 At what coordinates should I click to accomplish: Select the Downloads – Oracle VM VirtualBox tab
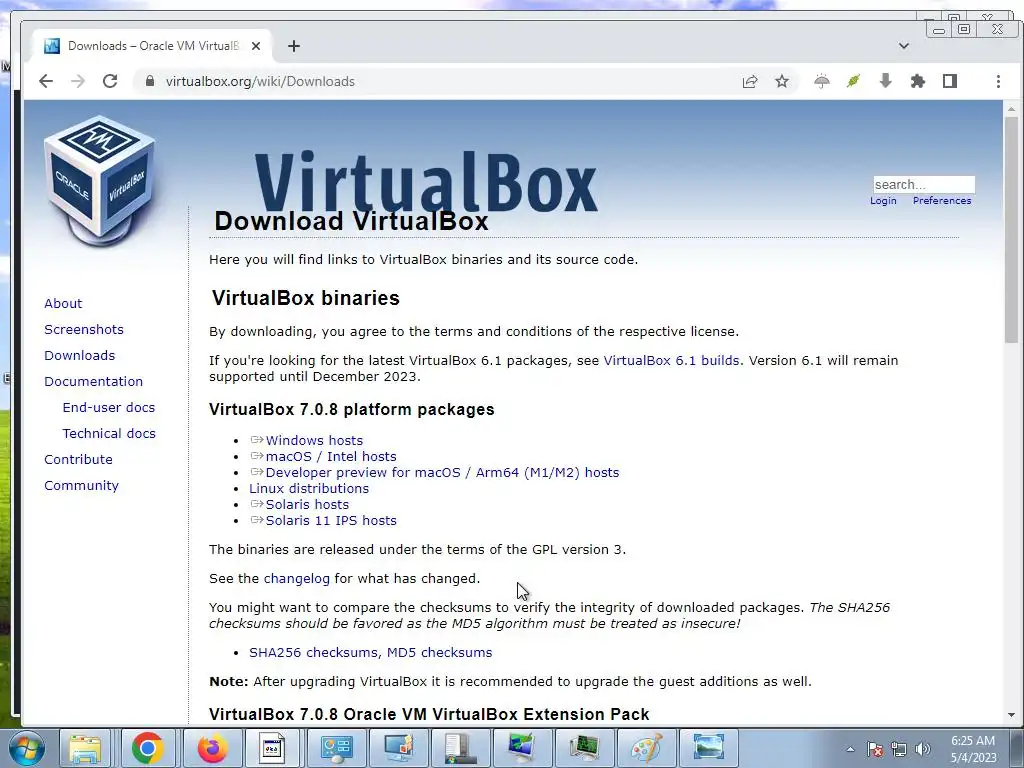[152, 46]
